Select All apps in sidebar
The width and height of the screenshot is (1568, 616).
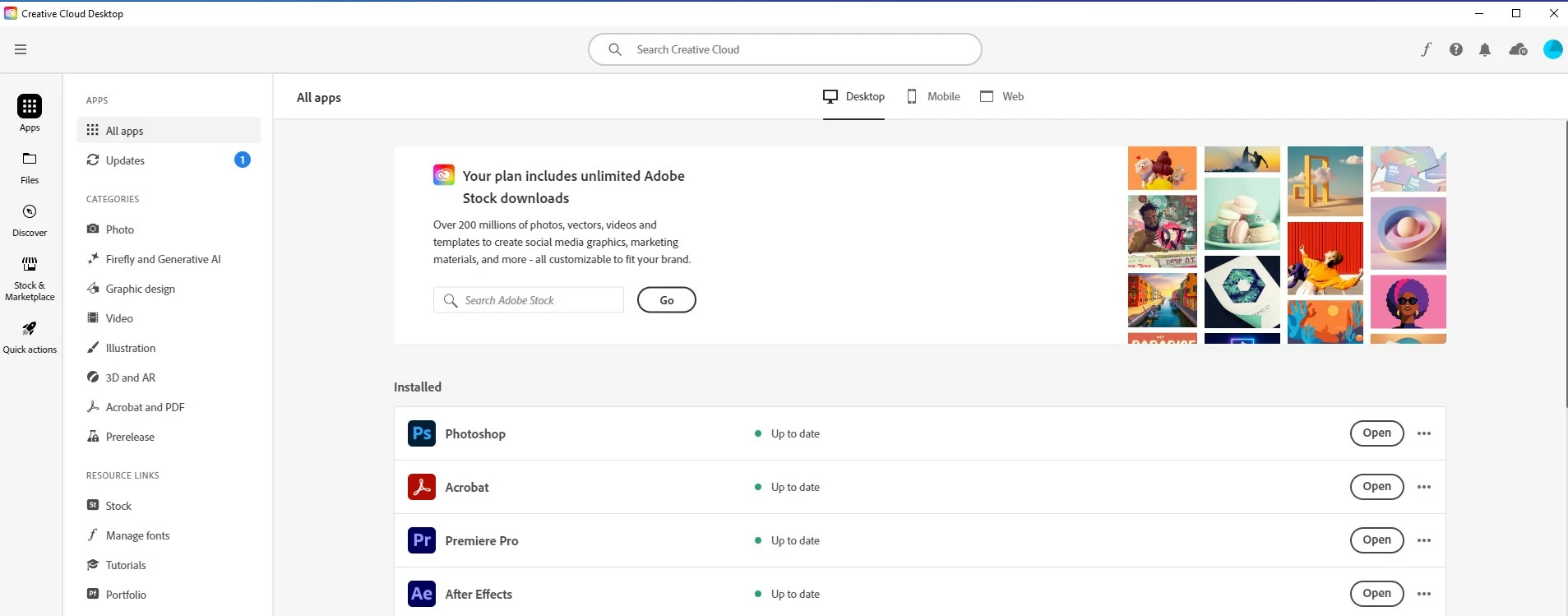coord(169,130)
